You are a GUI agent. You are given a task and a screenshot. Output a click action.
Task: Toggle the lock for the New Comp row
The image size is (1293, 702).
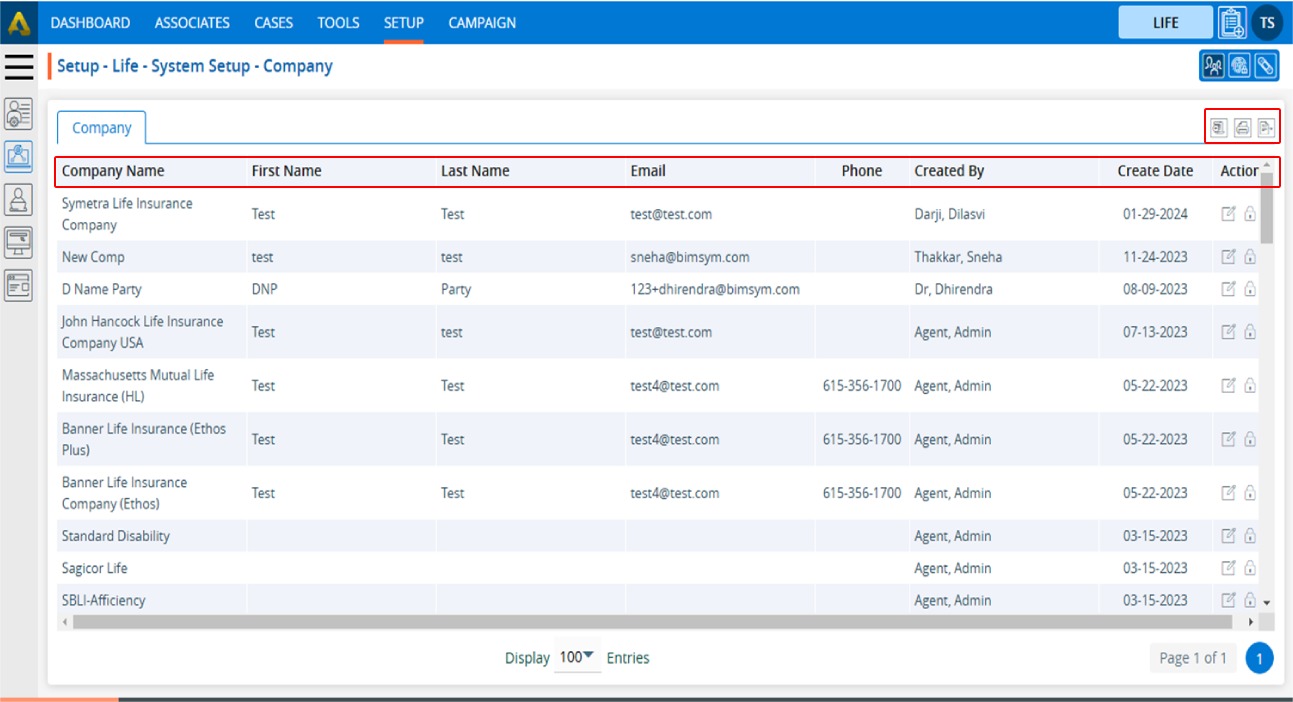click(x=1250, y=257)
